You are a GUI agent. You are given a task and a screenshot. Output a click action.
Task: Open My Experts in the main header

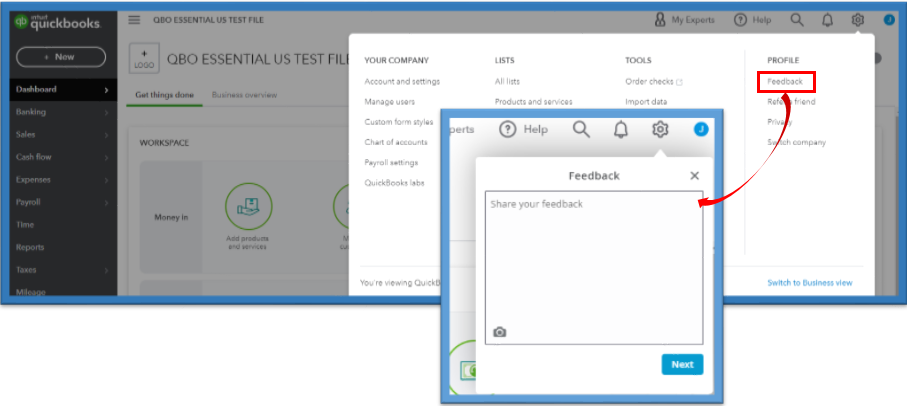pos(684,20)
